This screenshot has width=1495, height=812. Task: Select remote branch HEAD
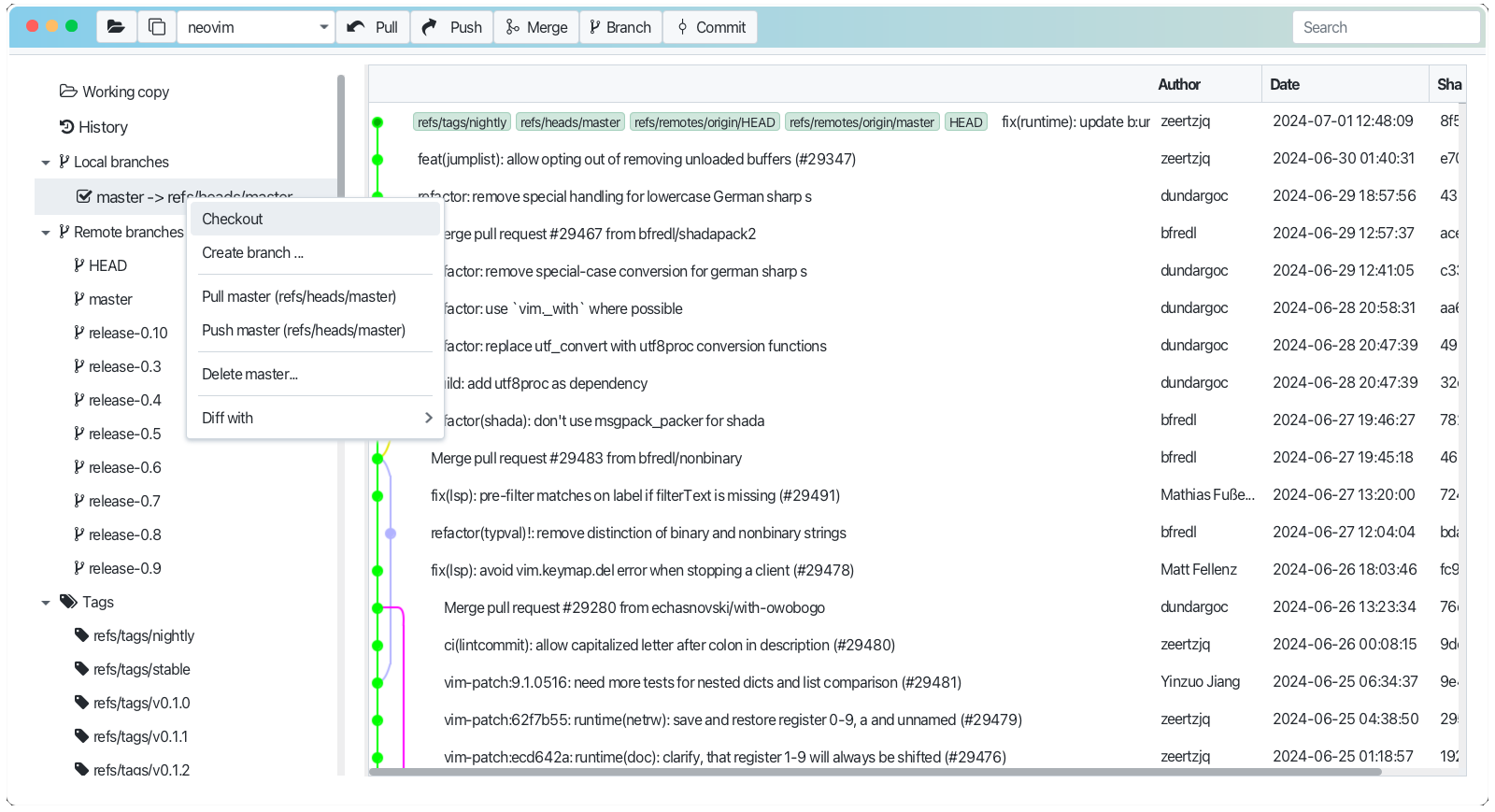pyautogui.click(x=107, y=265)
